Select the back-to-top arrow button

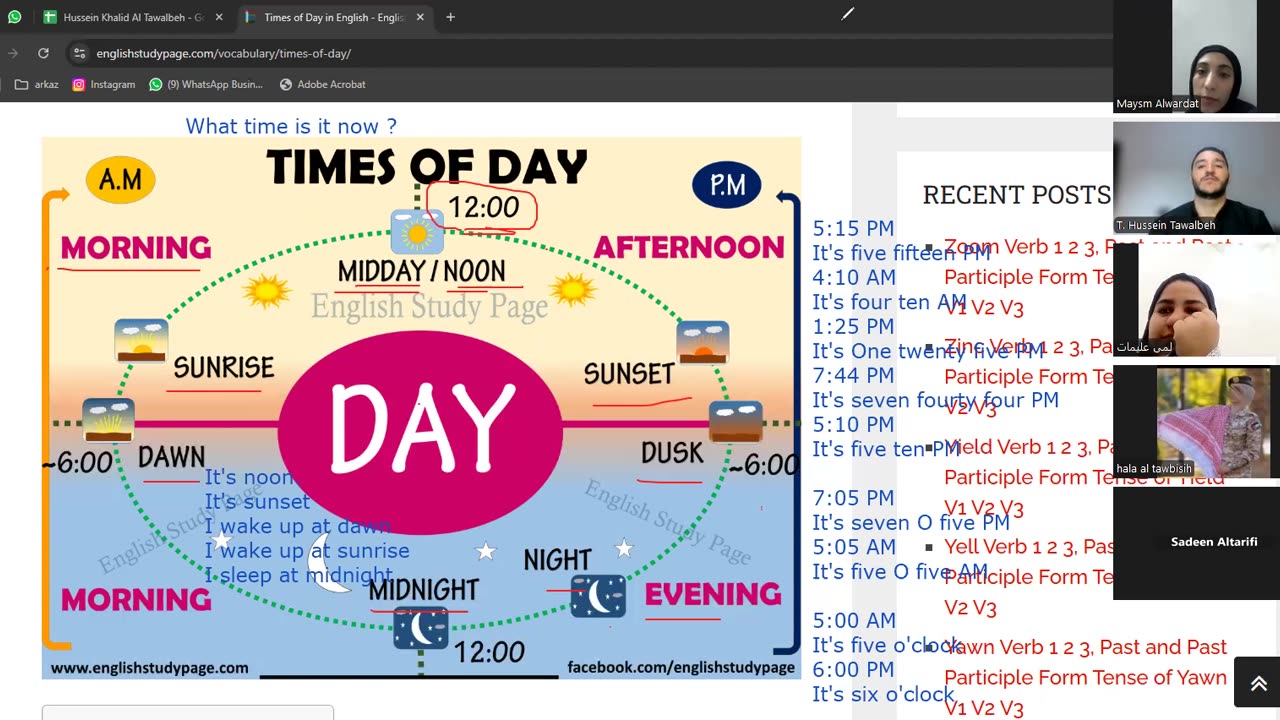coord(1258,683)
